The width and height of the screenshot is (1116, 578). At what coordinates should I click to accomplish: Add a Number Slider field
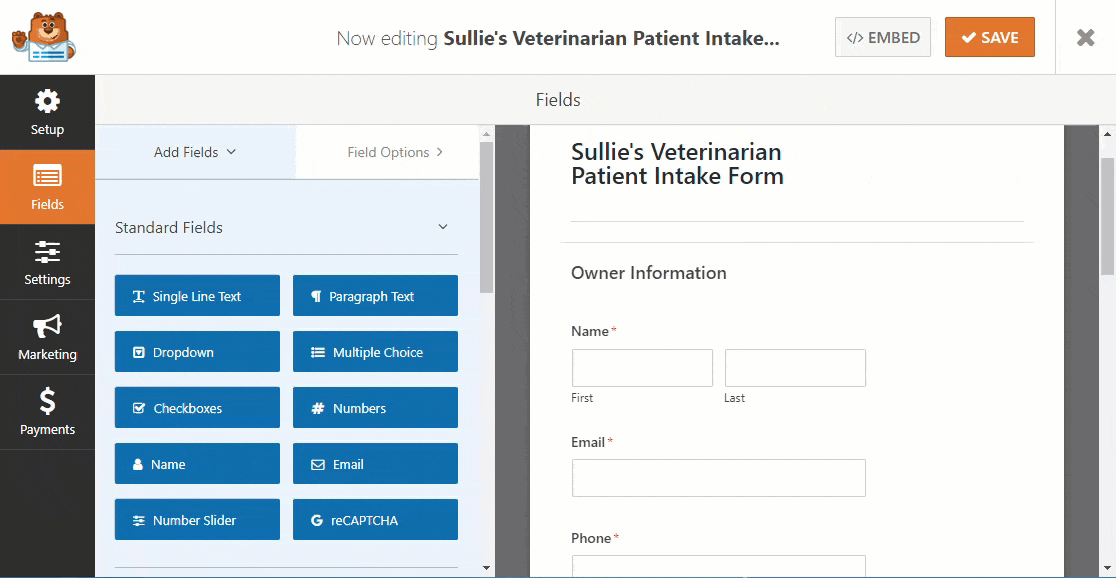pos(197,520)
